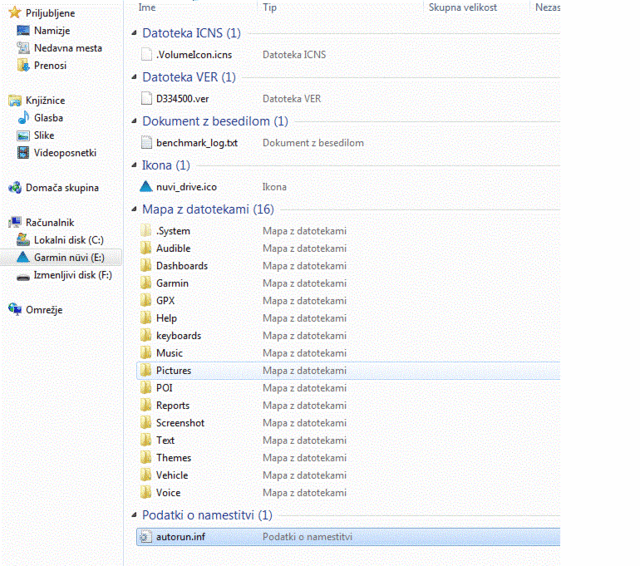This screenshot has width=640, height=566.
Task: Collapse the Dokument z besedilom (1) group
Action: (x=134, y=121)
